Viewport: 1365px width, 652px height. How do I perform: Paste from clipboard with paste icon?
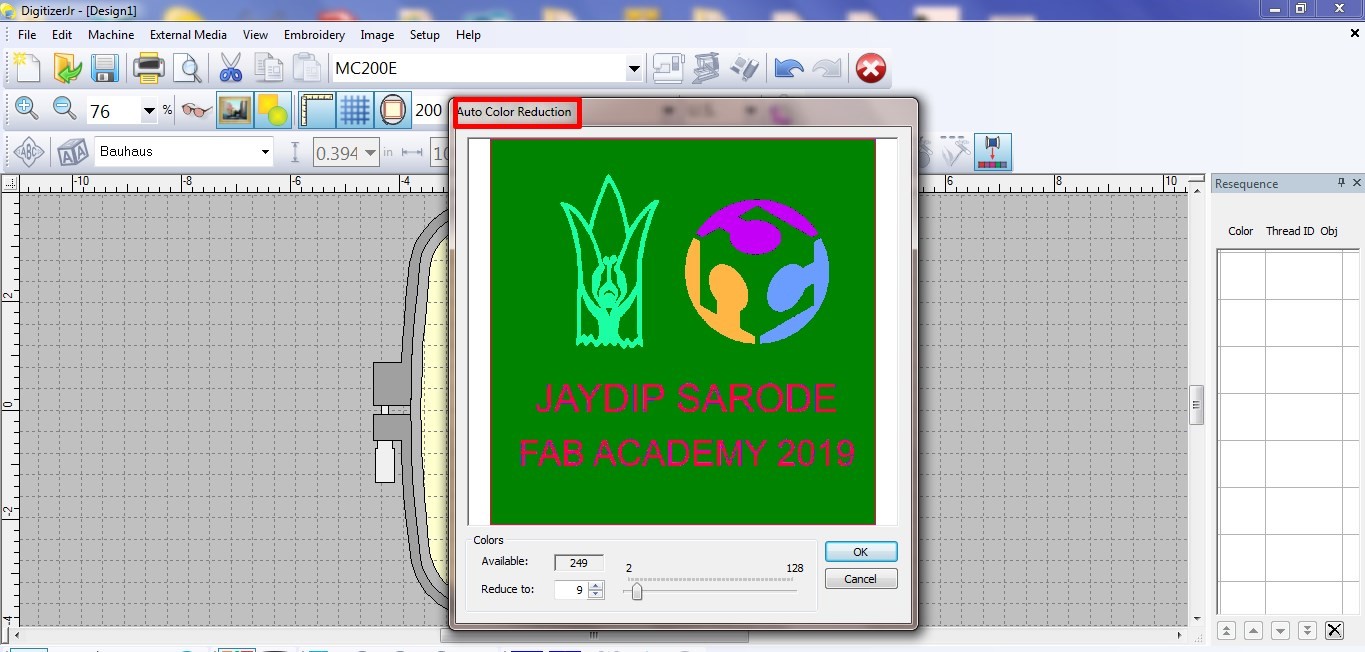305,68
